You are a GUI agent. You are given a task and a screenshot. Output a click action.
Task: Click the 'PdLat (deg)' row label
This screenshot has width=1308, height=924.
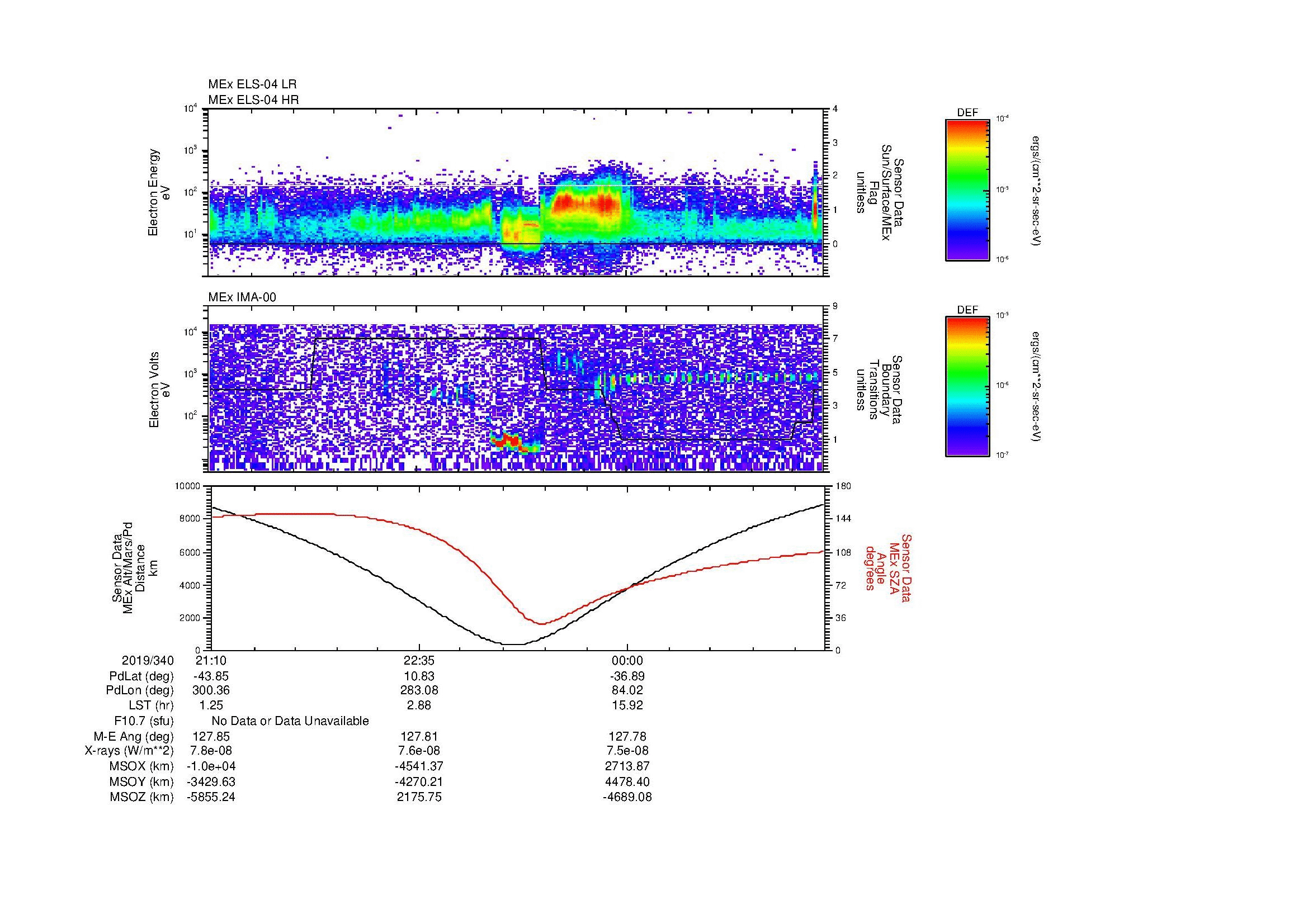(141, 676)
